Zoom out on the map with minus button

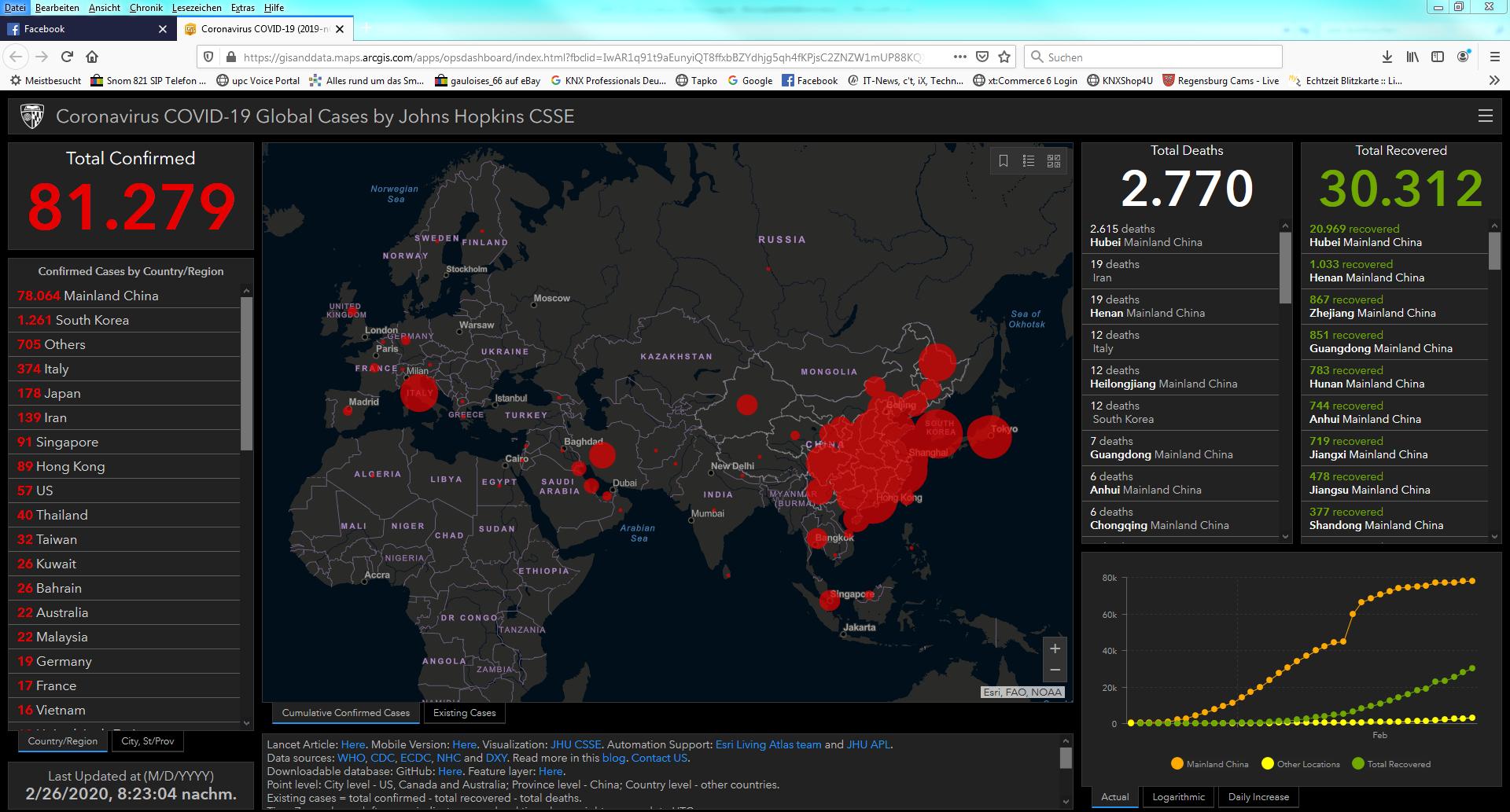1055,671
